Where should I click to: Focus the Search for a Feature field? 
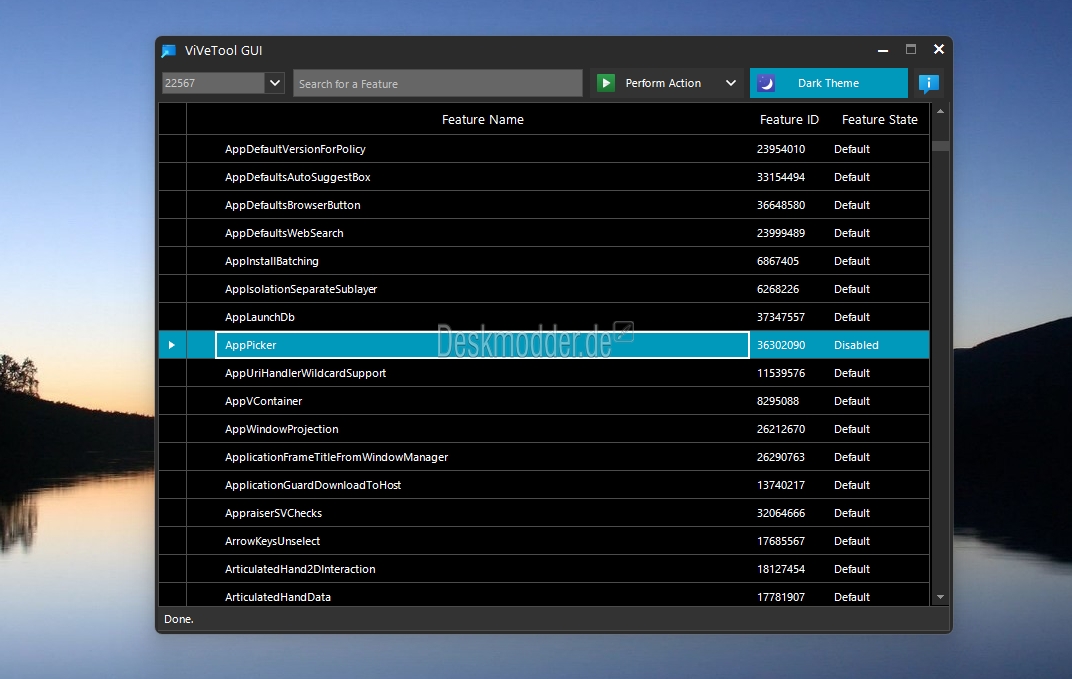click(437, 83)
